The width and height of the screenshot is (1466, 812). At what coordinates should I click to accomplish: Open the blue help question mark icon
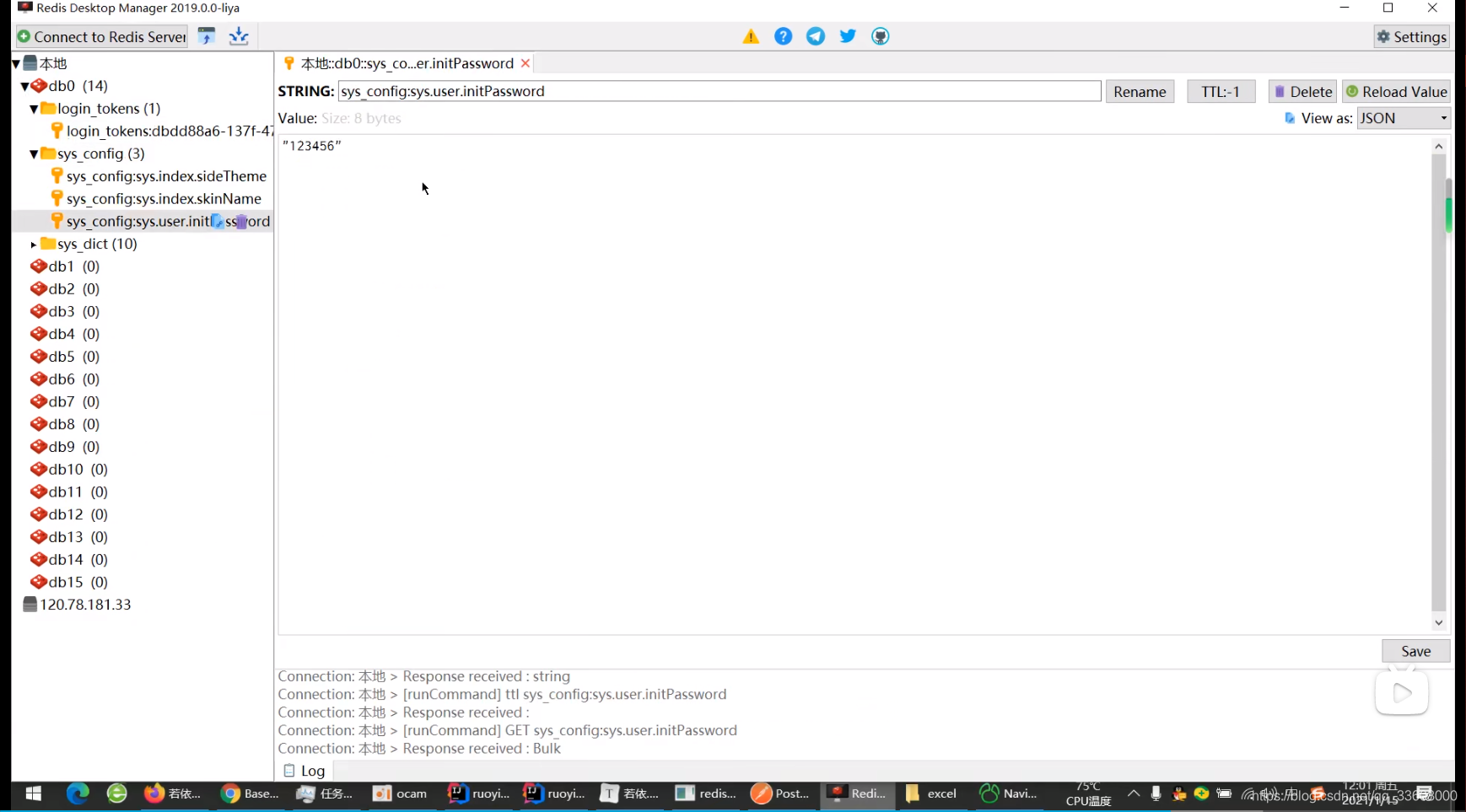(x=783, y=36)
